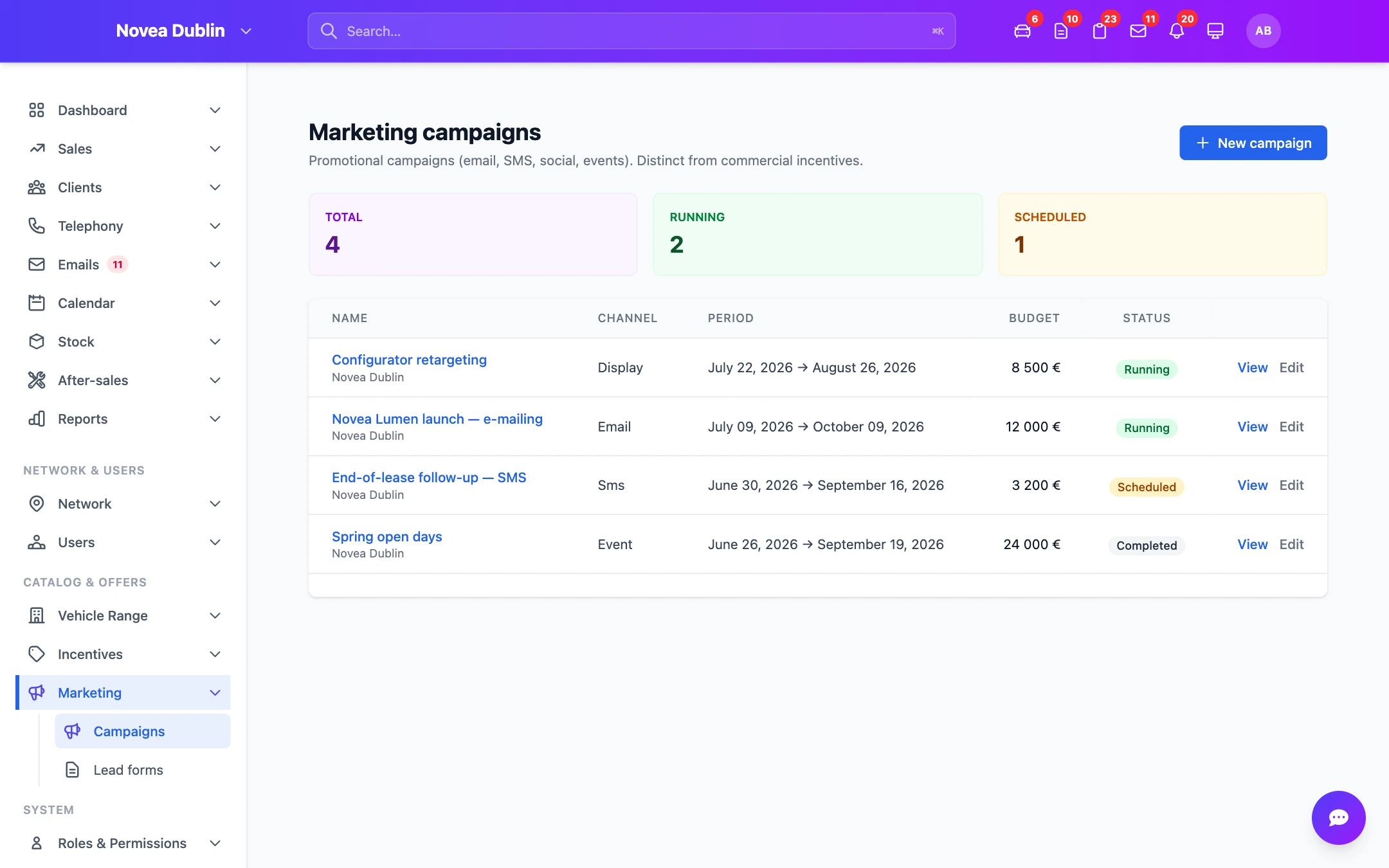Expand the Incentives menu chevron
Image resolution: width=1389 pixels, height=868 pixels.
(215, 654)
